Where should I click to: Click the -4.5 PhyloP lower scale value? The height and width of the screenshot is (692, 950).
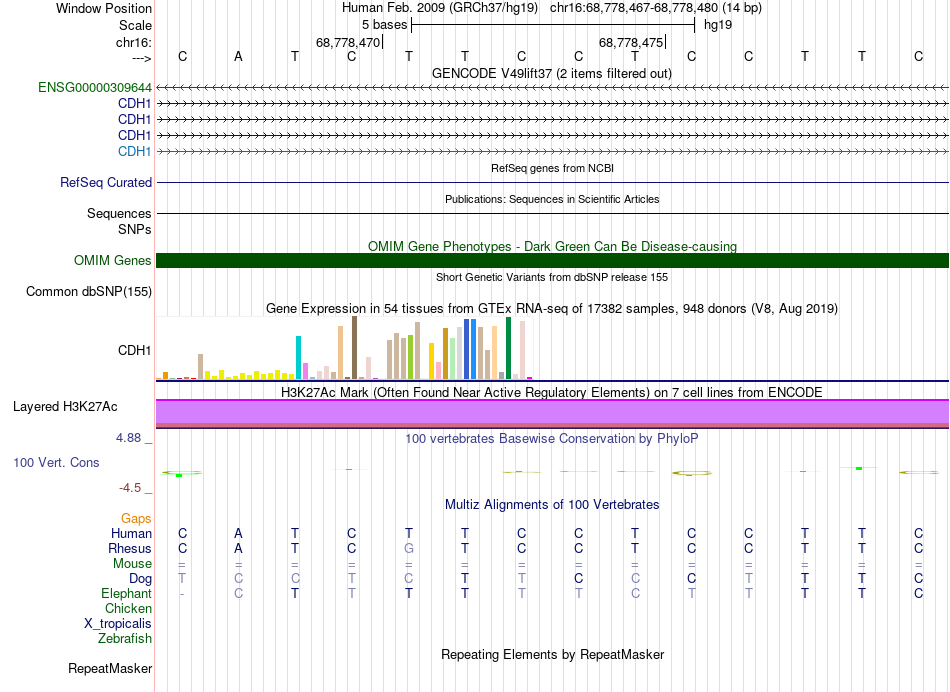click(x=130, y=488)
